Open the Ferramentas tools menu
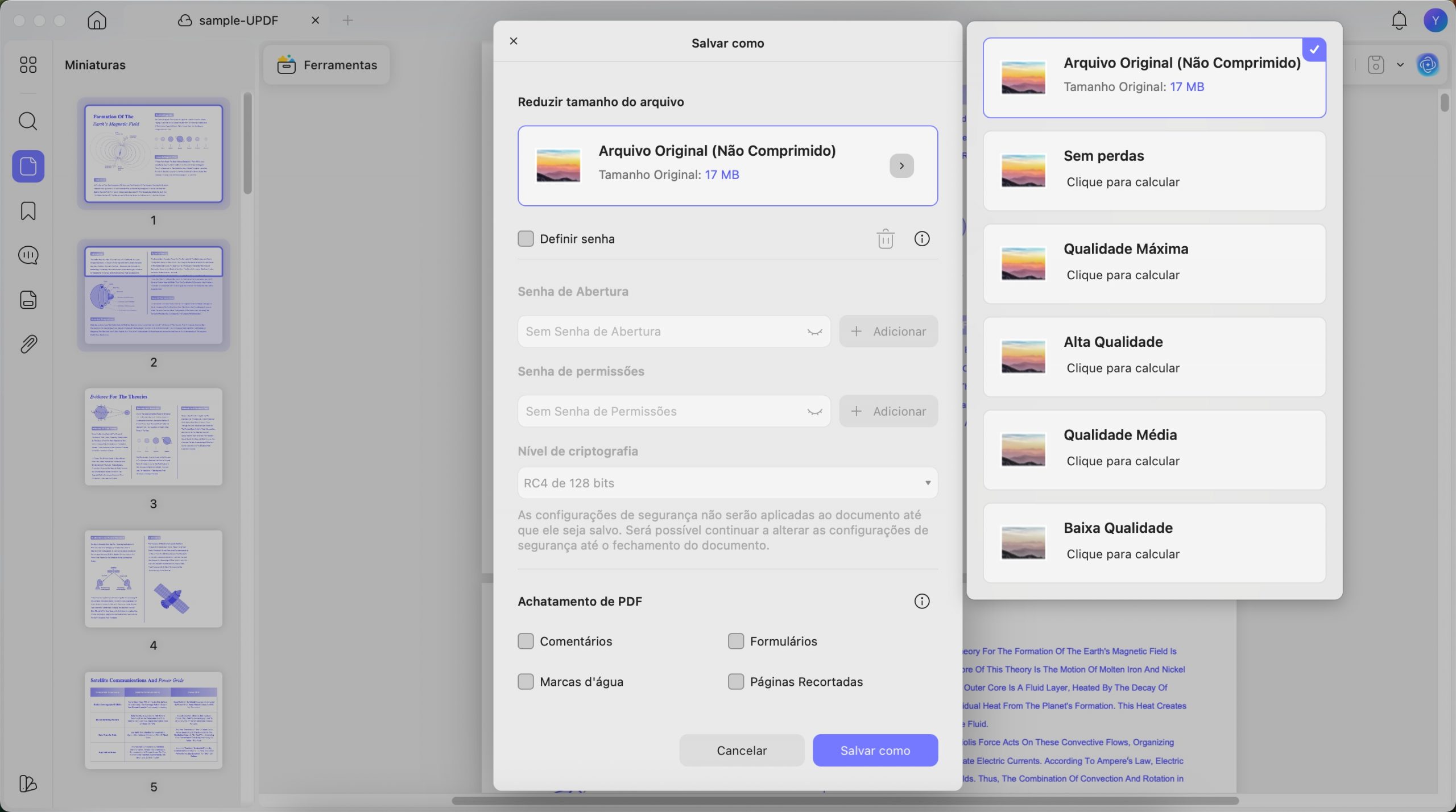Viewport: 1456px width, 812px height. pyautogui.click(x=327, y=65)
